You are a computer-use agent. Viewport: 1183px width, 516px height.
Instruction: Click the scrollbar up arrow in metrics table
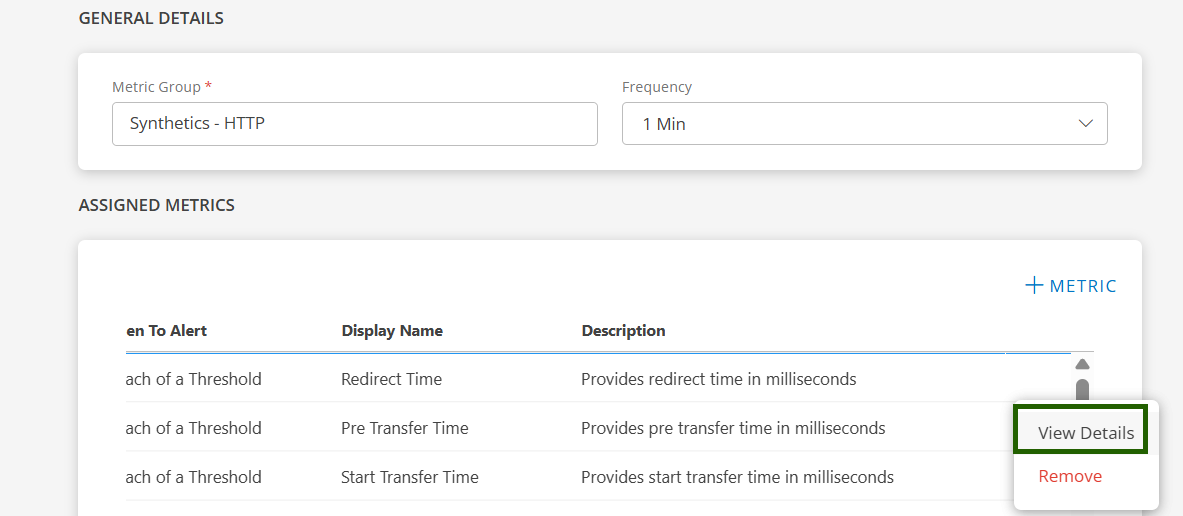[1082, 364]
